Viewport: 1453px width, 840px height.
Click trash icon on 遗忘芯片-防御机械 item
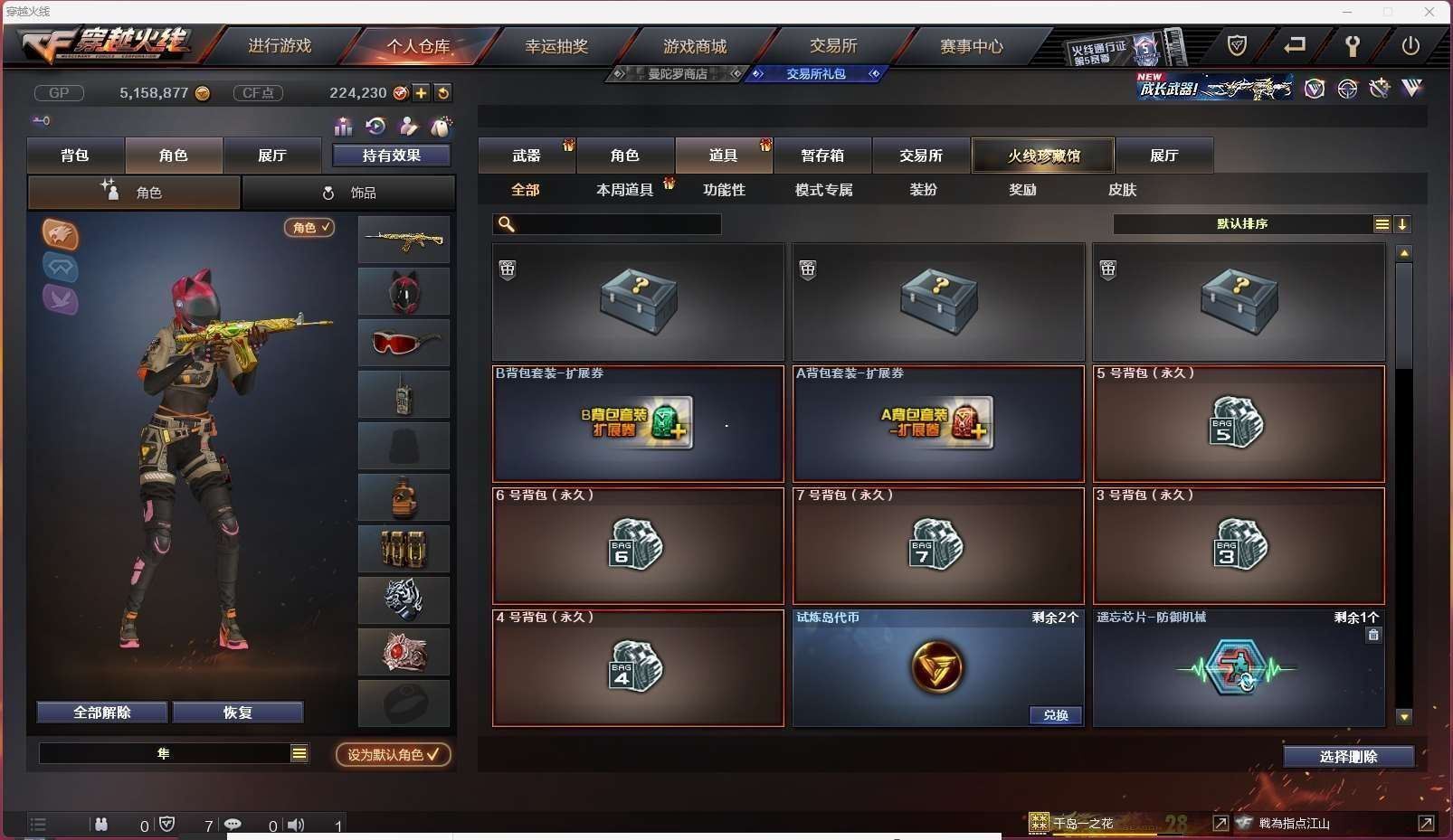tap(1373, 635)
